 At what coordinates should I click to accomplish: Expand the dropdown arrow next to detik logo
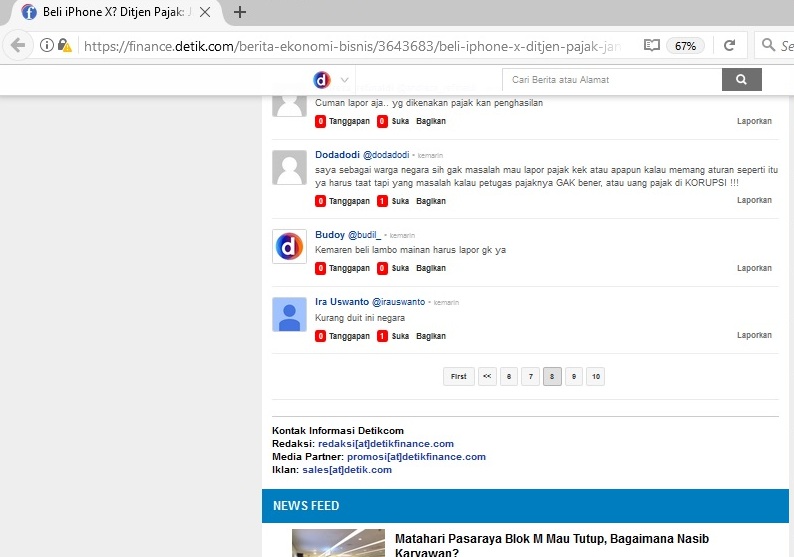pyautogui.click(x=345, y=80)
